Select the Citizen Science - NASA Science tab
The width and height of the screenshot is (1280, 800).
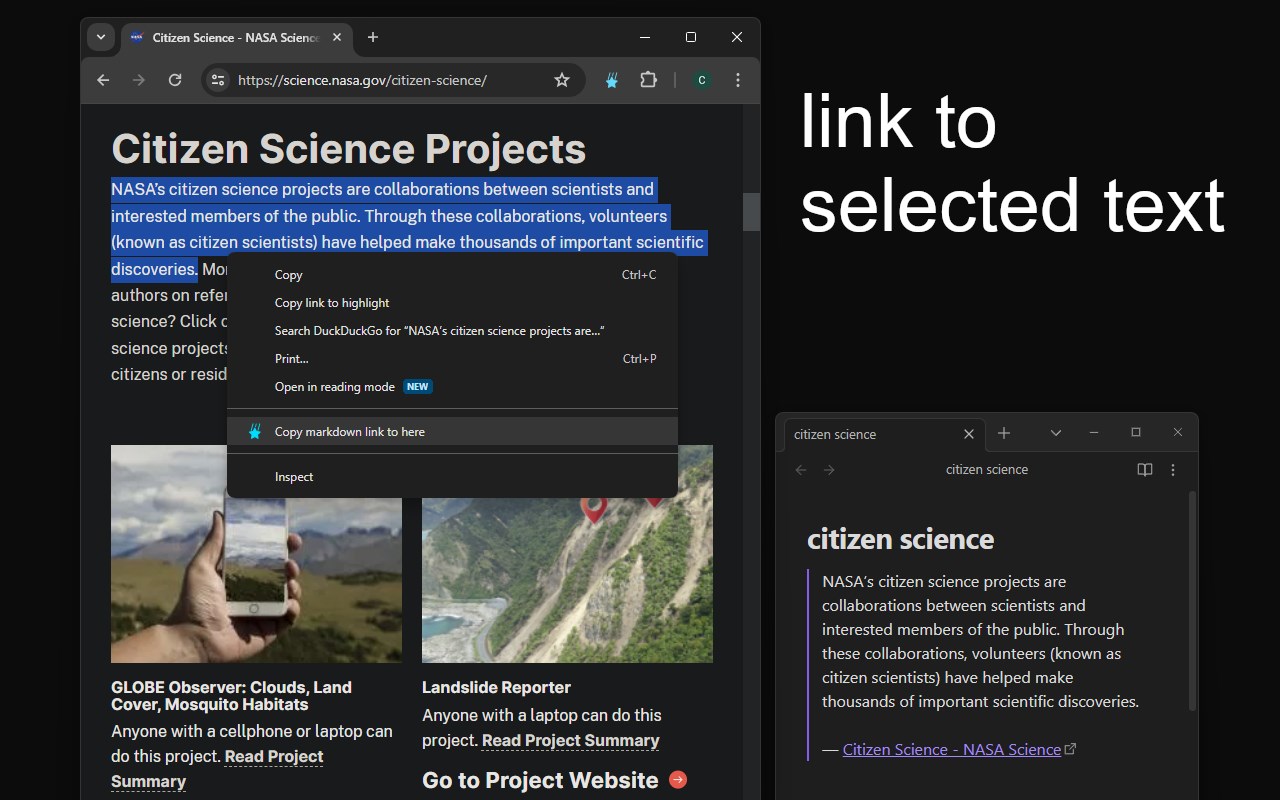pyautogui.click(x=235, y=38)
